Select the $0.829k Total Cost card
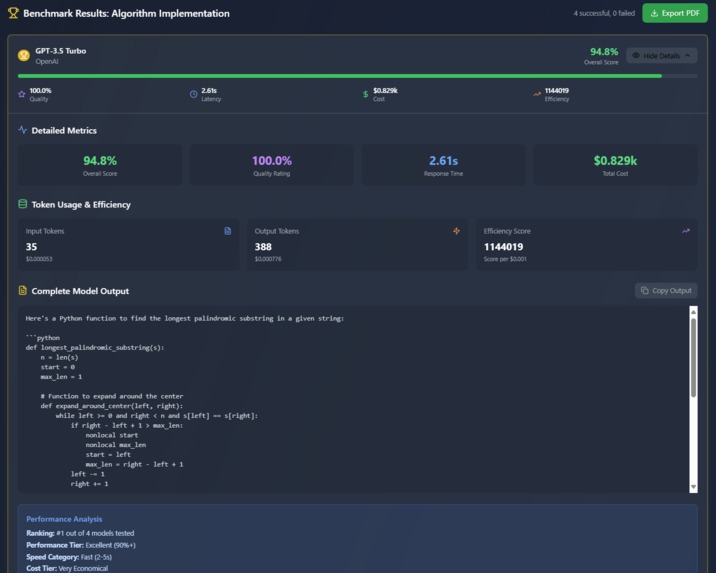Screen dimensions: 716x573 pyautogui.click(x=615, y=165)
